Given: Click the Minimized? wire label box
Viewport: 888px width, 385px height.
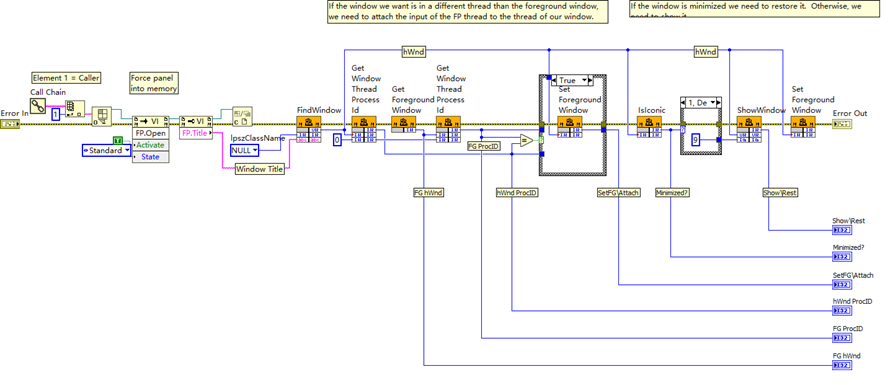Looking at the screenshot, I should [x=672, y=192].
